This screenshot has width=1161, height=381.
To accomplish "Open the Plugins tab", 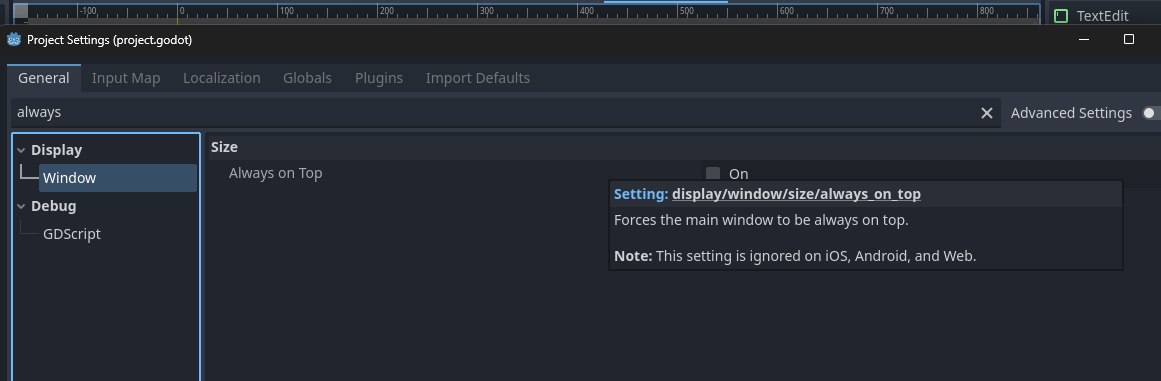I will pos(379,78).
